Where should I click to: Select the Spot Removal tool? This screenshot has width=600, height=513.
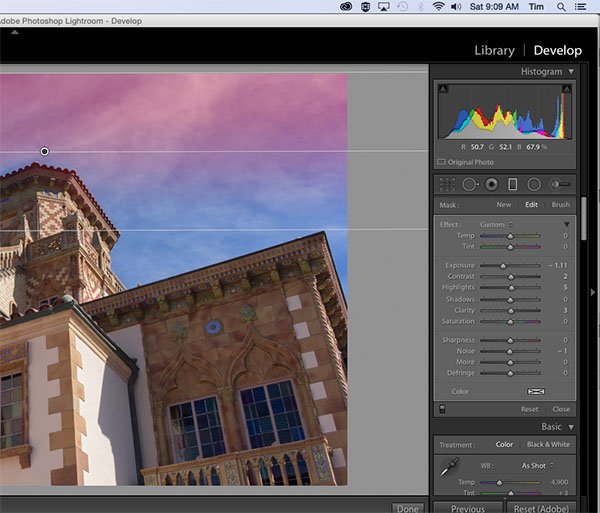pyautogui.click(x=469, y=184)
